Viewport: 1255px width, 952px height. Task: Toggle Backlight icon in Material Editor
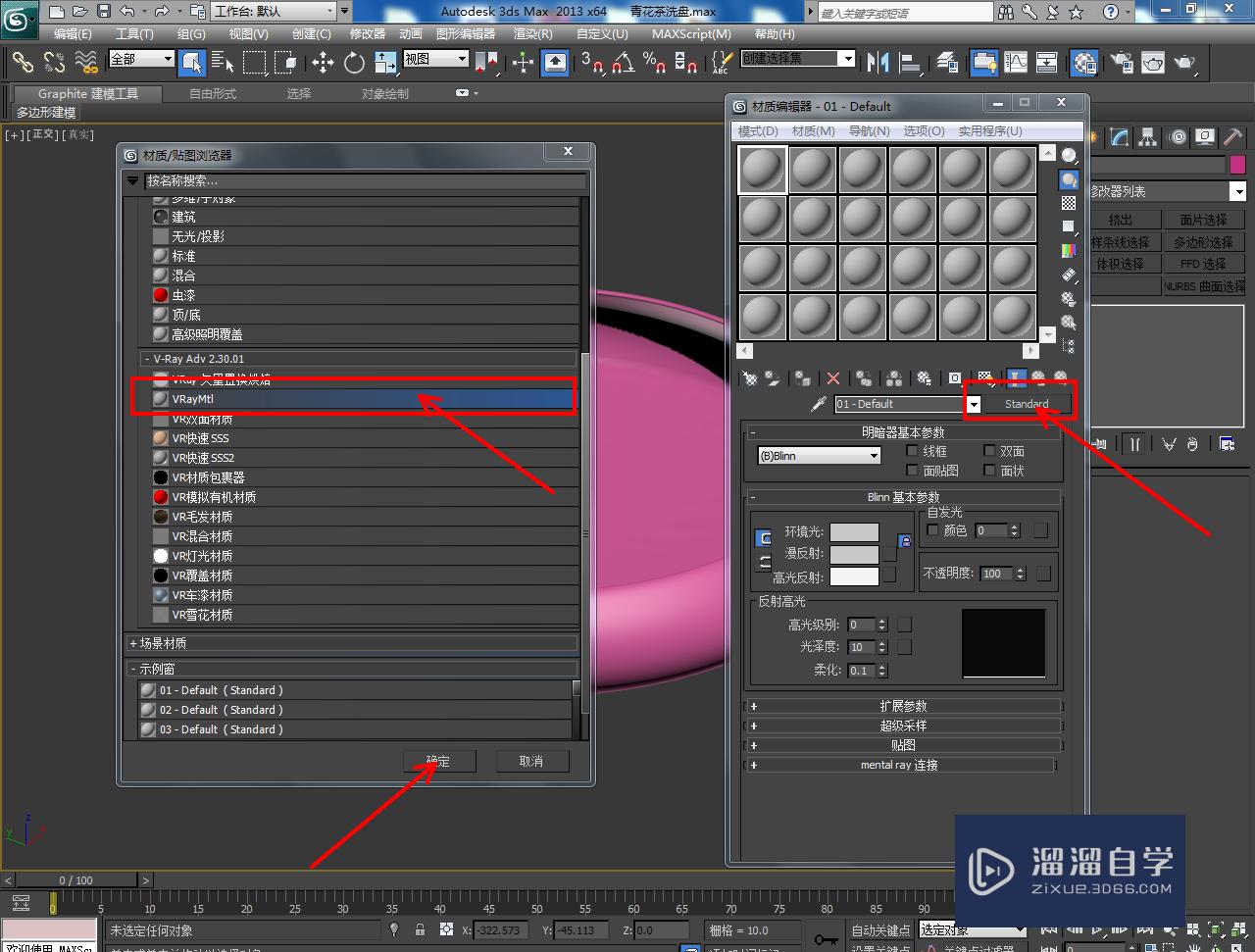[x=1069, y=179]
